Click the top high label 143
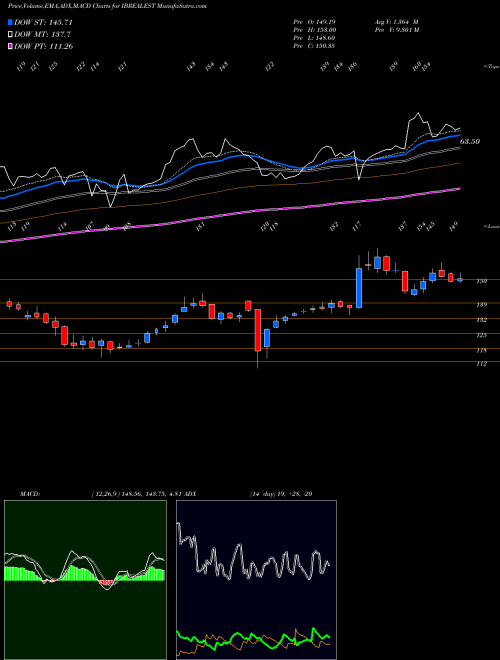The height and width of the screenshot is (660, 500). tap(191, 66)
